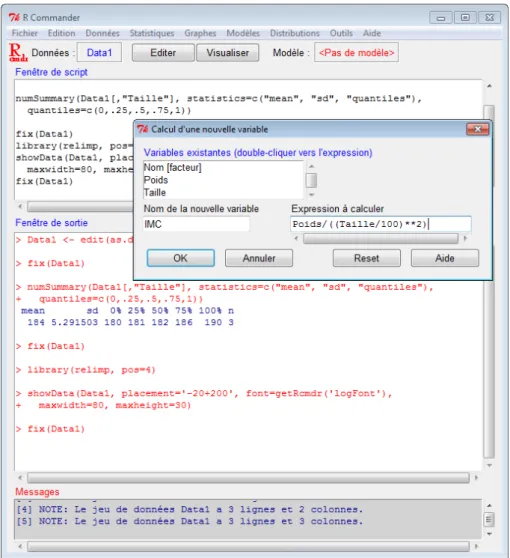This screenshot has width=510, height=558.
Task: Click the Tk icon in R Commander title bar
Action: (x=14, y=17)
